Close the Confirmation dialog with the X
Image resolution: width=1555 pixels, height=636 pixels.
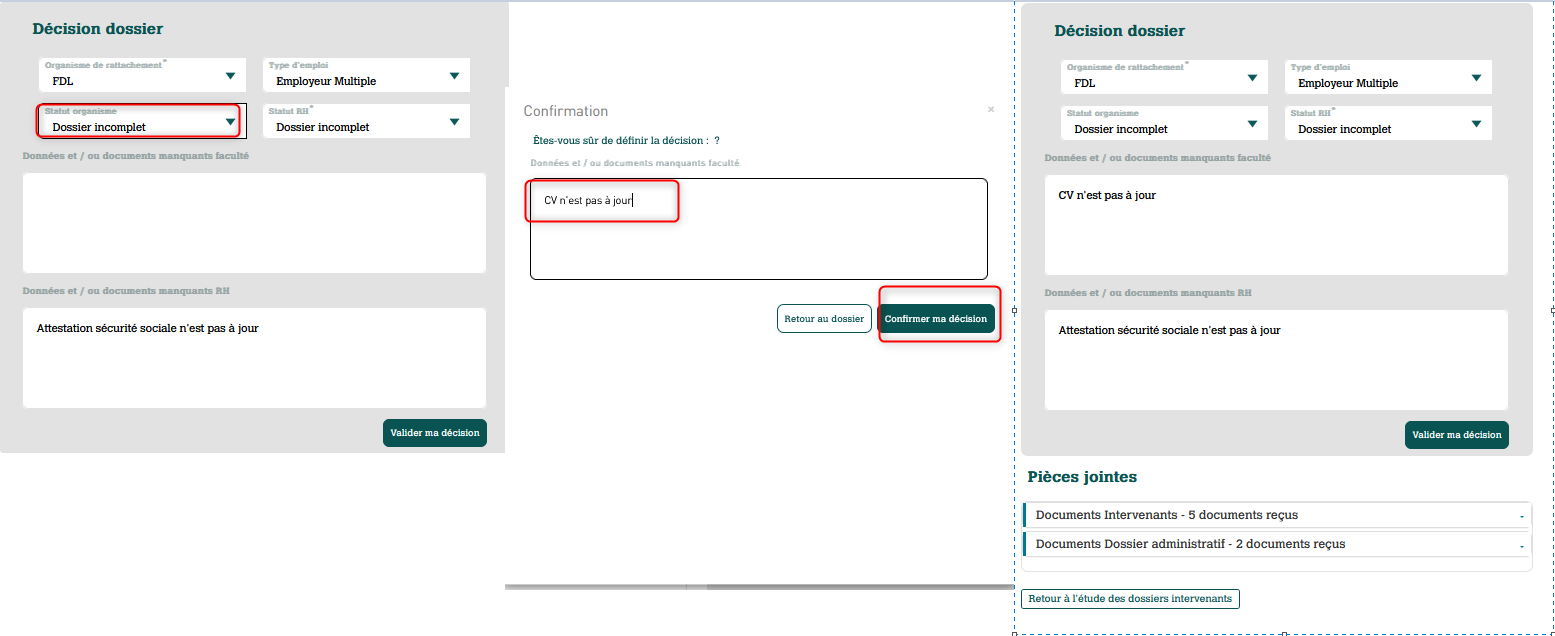click(x=991, y=109)
